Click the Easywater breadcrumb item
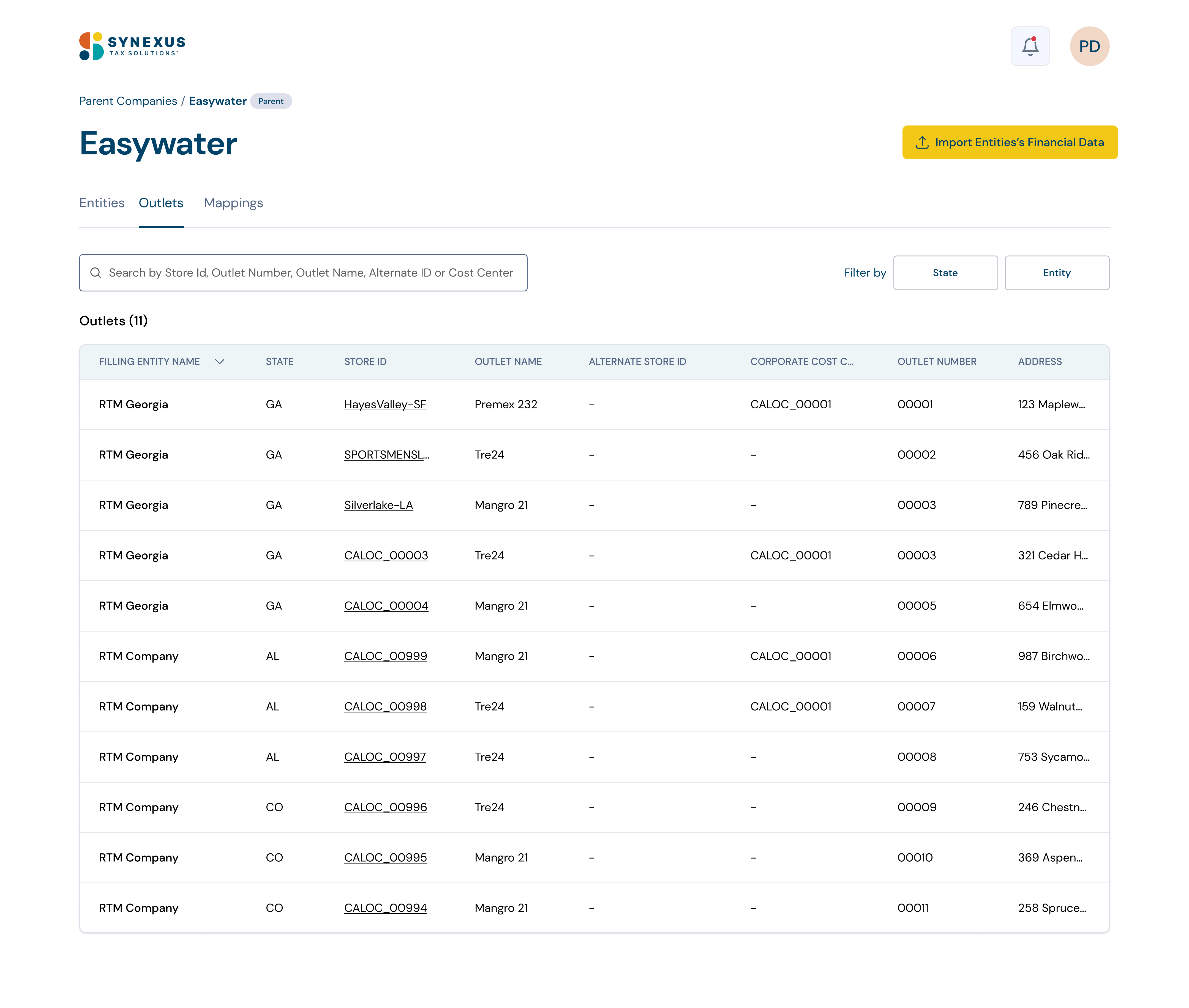Viewport: 1189px width, 1008px height. coord(217,101)
